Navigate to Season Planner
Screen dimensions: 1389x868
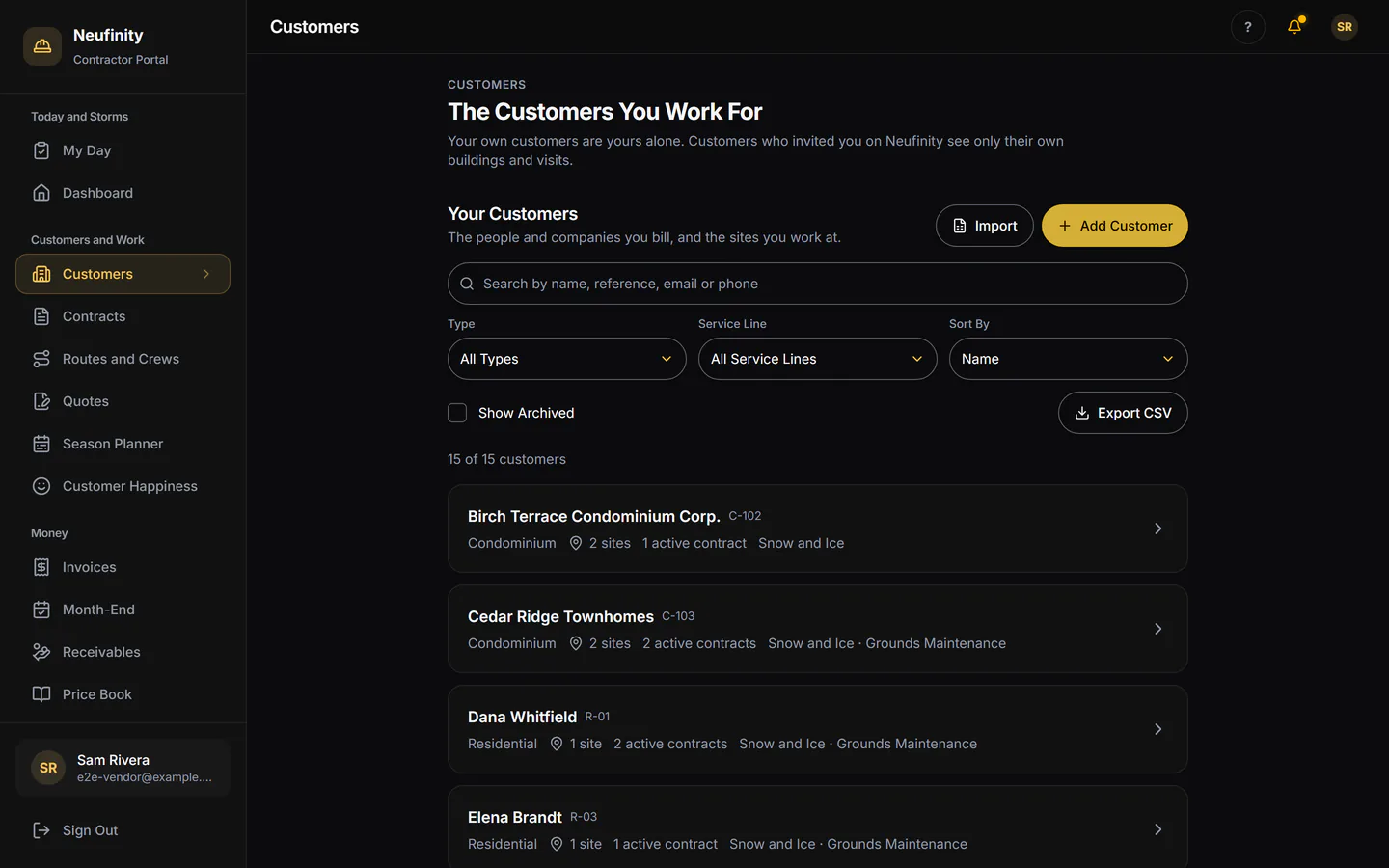coord(123,444)
